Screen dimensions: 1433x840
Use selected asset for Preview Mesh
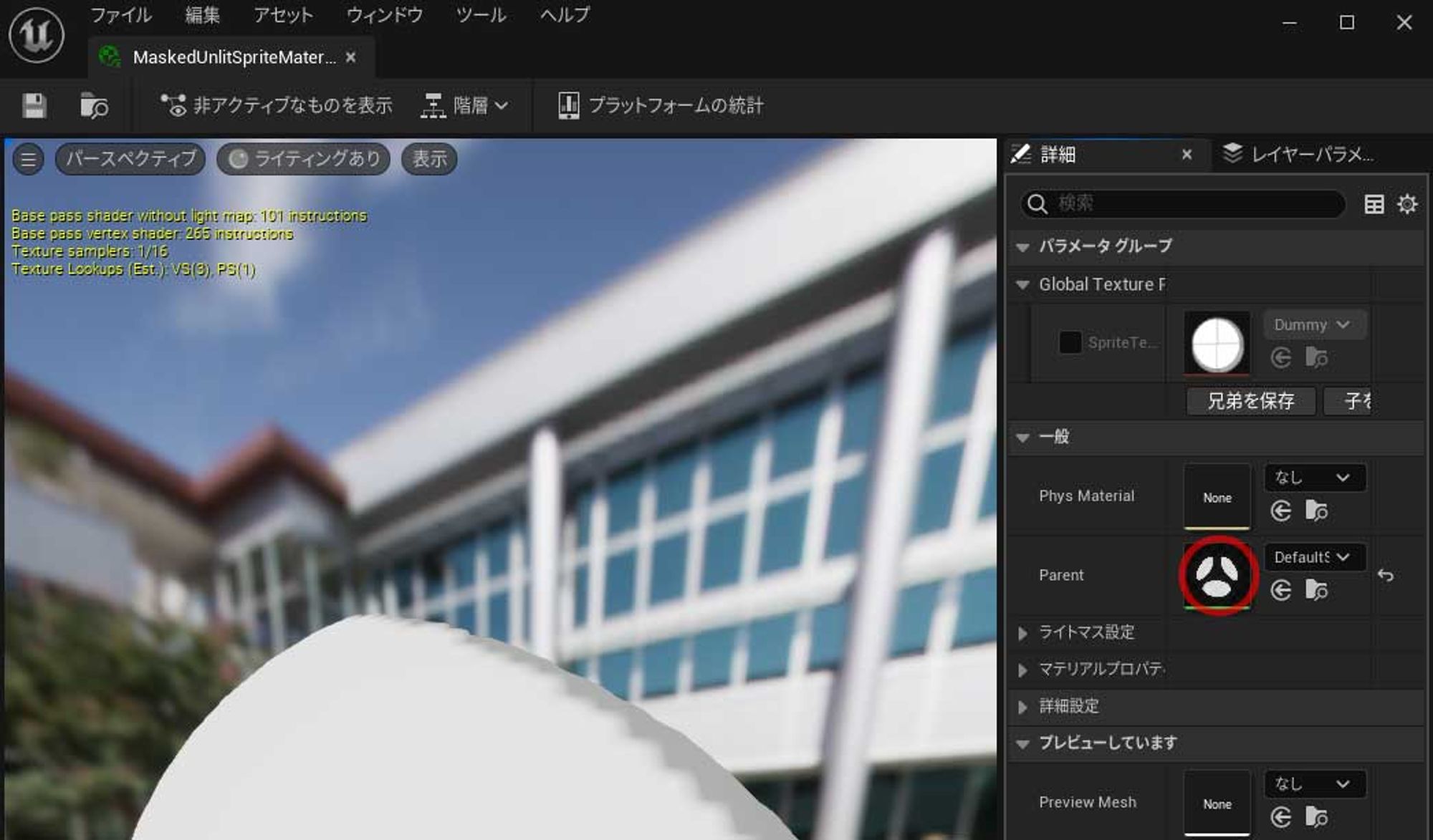point(1281,817)
